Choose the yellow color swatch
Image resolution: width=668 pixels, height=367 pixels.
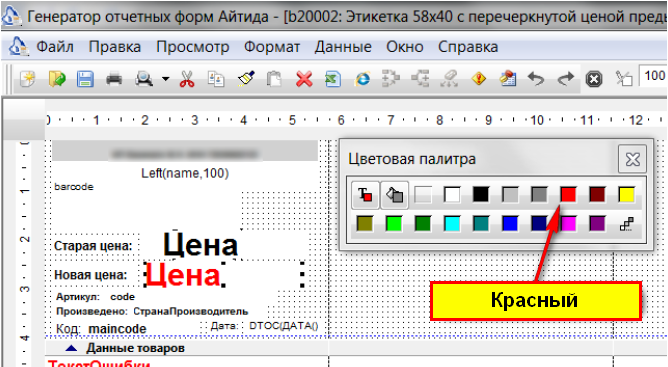click(626, 195)
